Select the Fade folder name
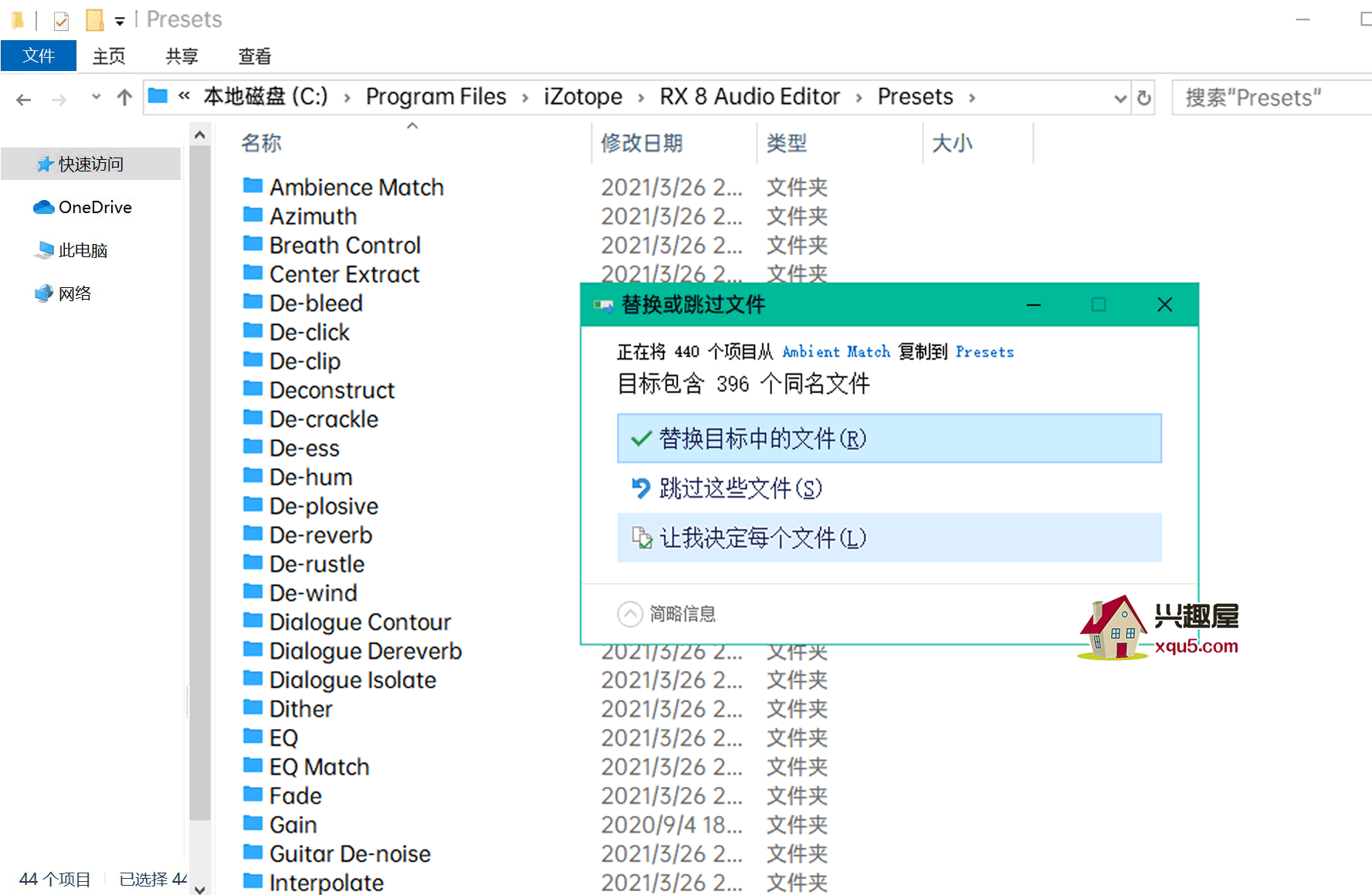 (x=296, y=795)
